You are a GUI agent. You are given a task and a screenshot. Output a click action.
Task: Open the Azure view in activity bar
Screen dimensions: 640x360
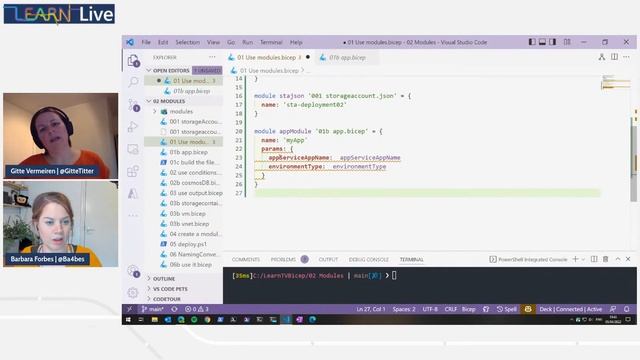[x=133, y=193]
